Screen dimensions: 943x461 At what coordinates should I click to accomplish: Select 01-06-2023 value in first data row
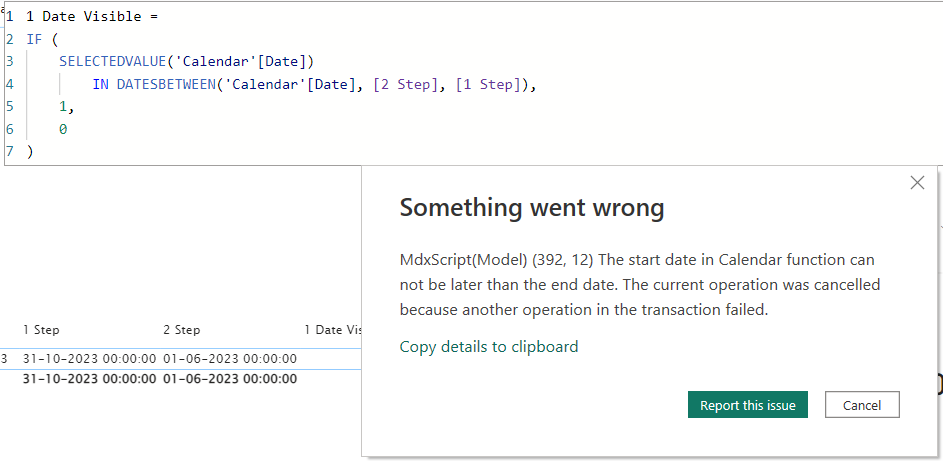(x=230, y=359)
